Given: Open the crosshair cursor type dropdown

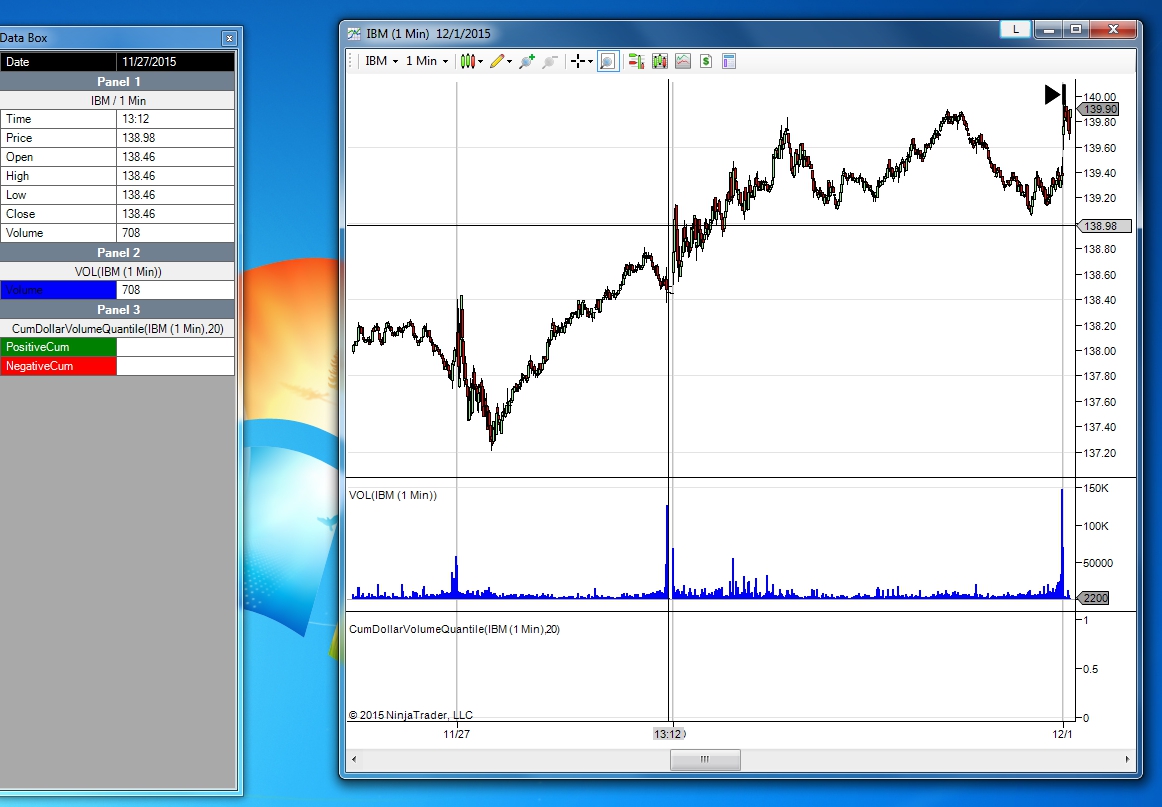Looking at the screenshot, I should click(x=582, y=62).
